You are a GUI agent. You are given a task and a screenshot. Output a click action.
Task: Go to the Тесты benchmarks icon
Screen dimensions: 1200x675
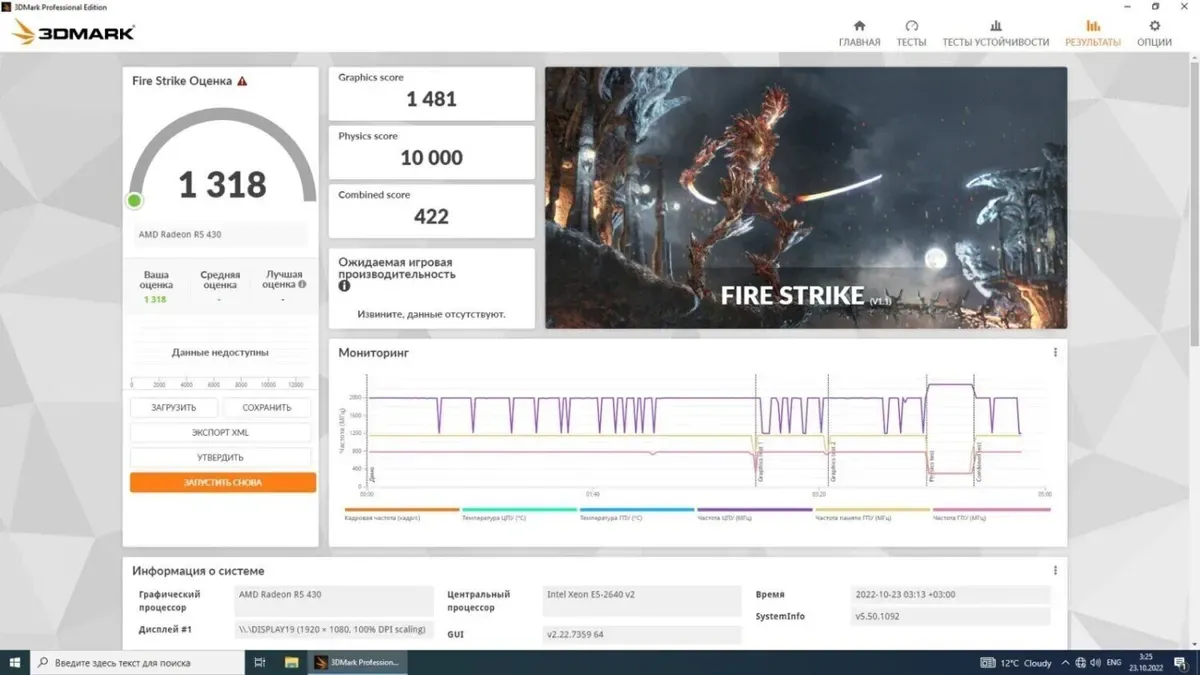pyautogui.click(x=911, y=27)
